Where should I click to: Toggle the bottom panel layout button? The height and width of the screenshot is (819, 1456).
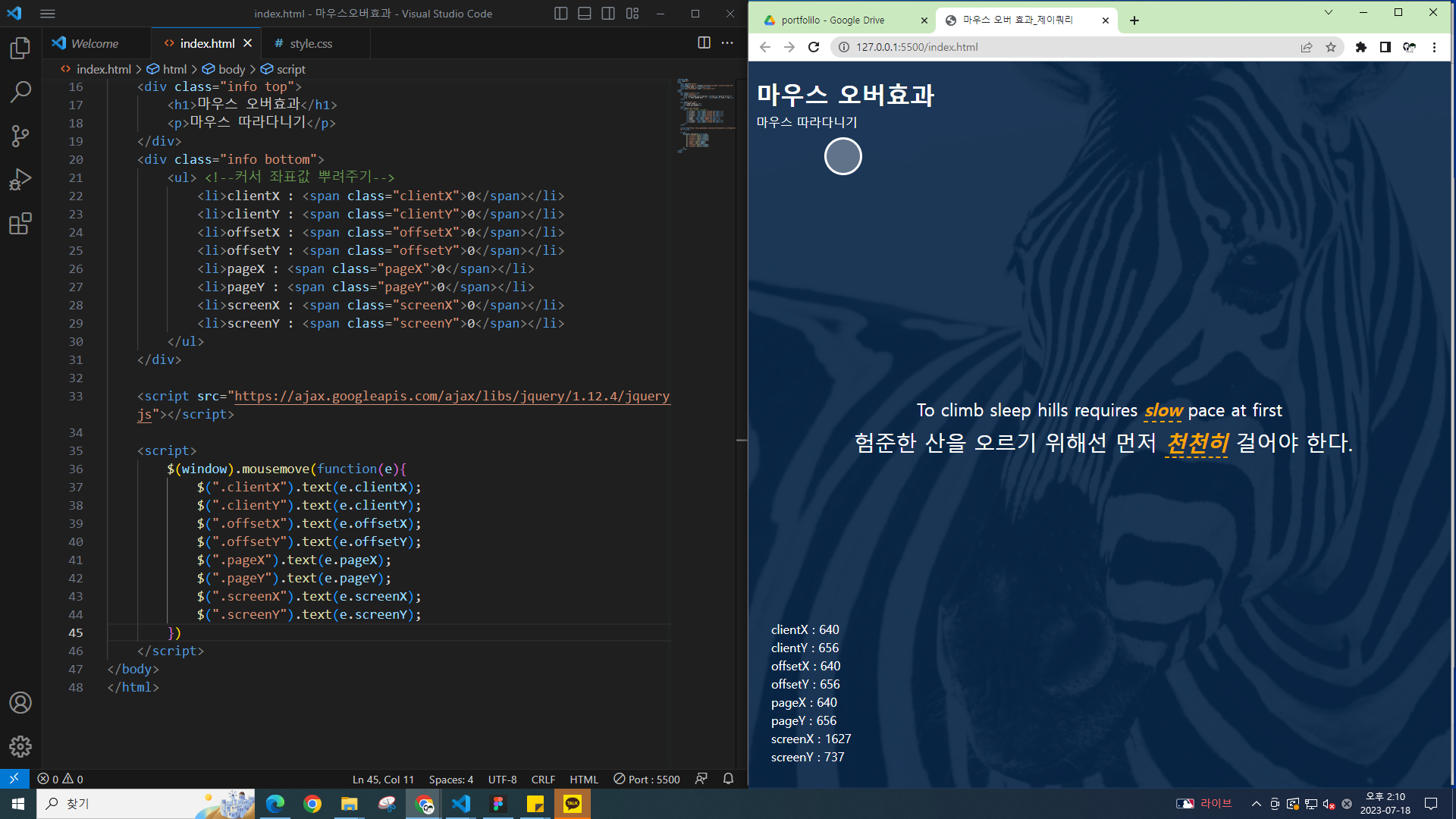click(x=585, y=14)
